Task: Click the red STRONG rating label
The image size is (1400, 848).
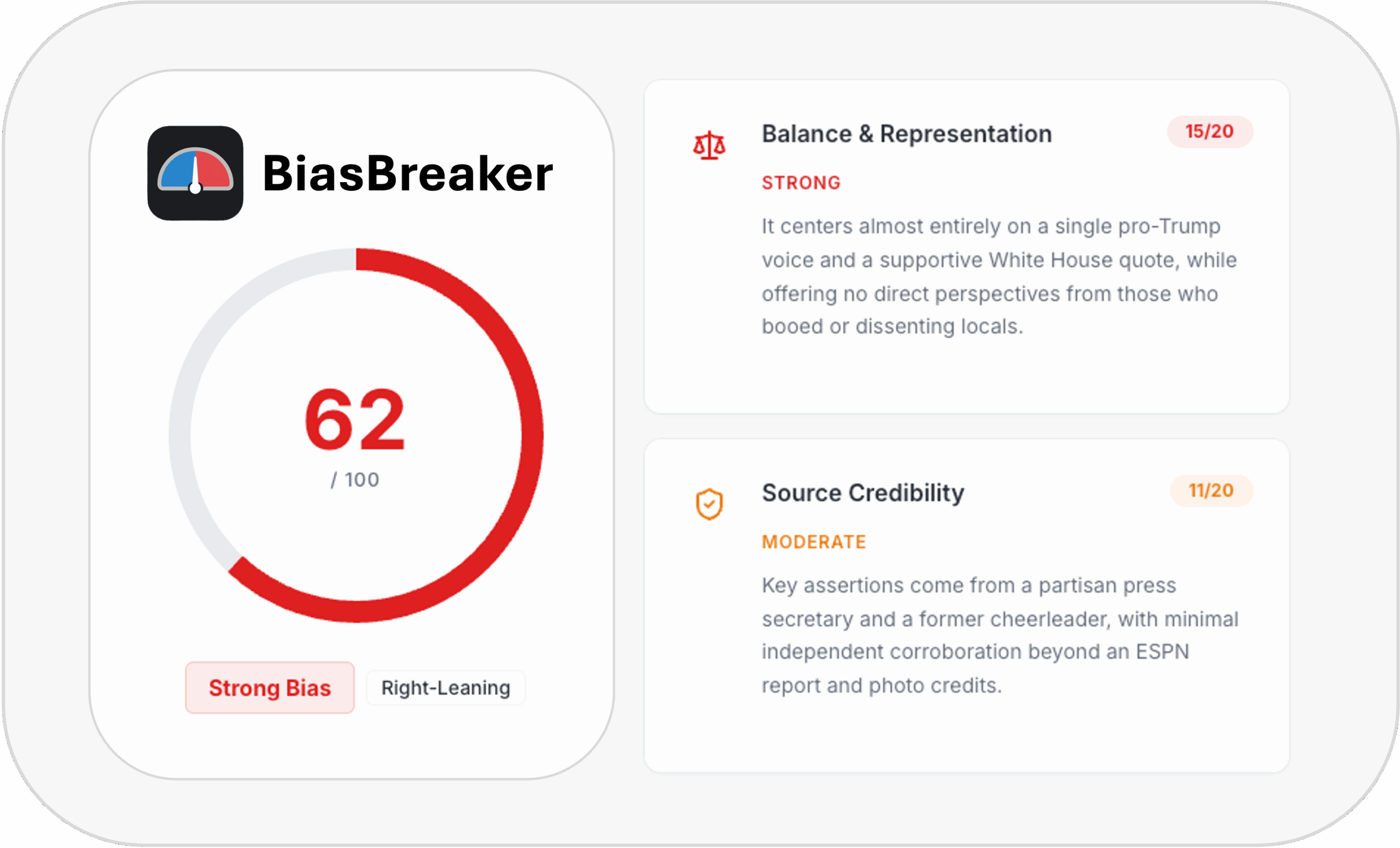Action: pos(801,183)
